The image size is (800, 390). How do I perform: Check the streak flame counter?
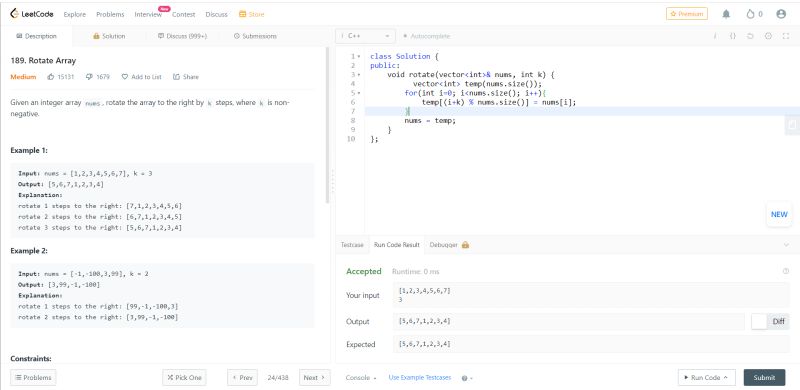[754, 14]
